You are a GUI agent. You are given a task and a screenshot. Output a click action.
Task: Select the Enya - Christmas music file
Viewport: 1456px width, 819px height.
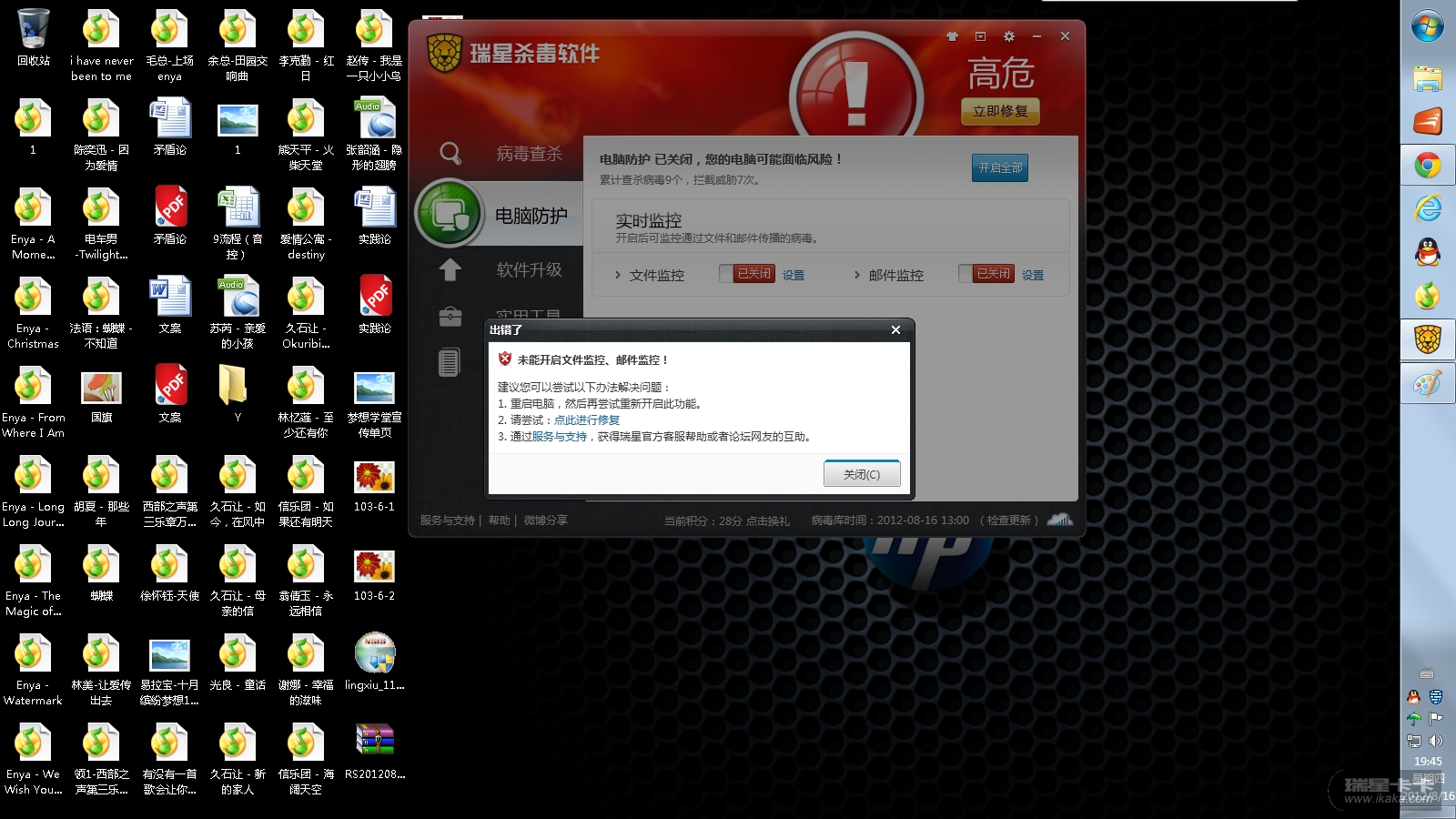pos(34,313)
